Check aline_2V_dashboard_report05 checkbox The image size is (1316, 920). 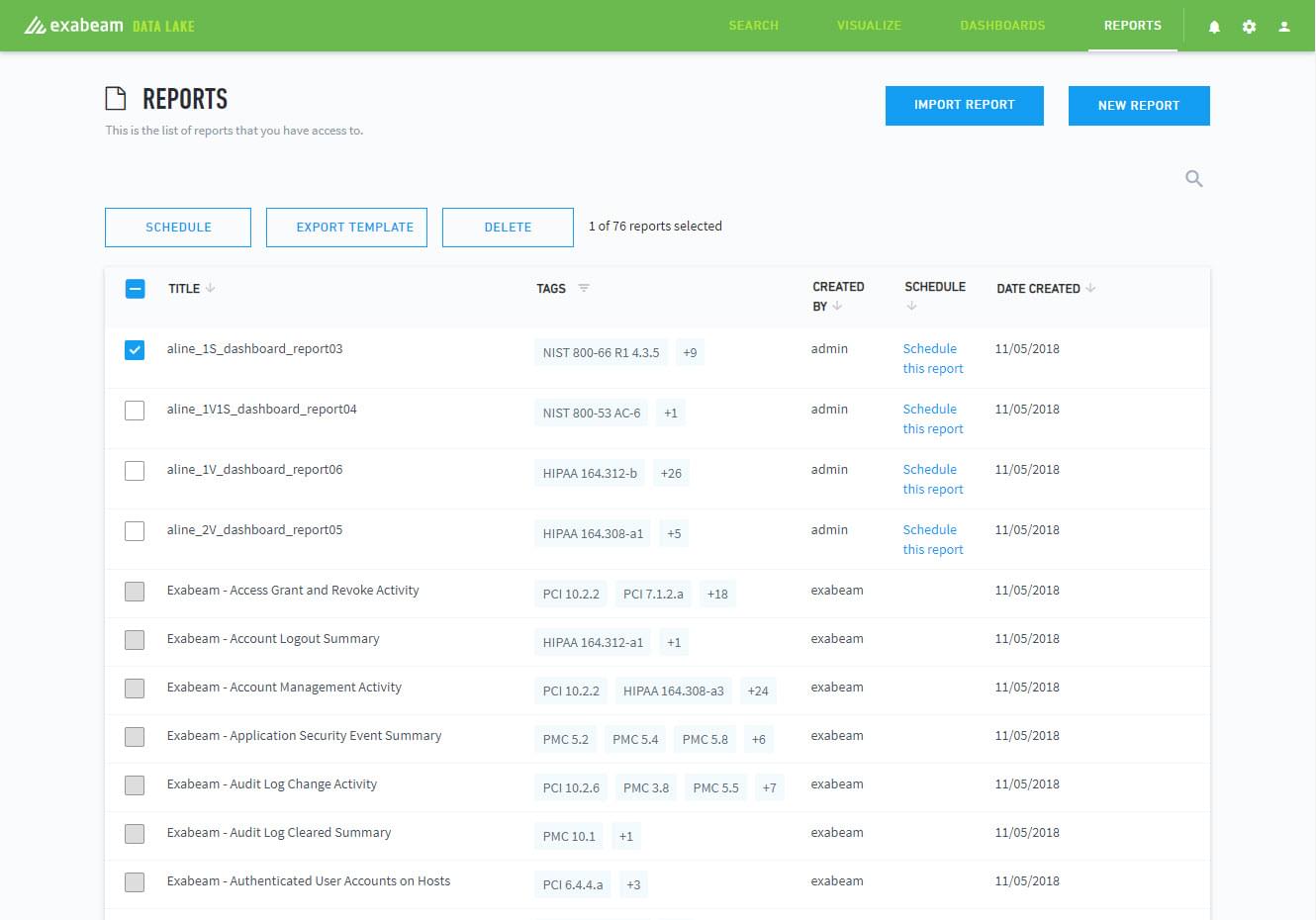(135, 531)
